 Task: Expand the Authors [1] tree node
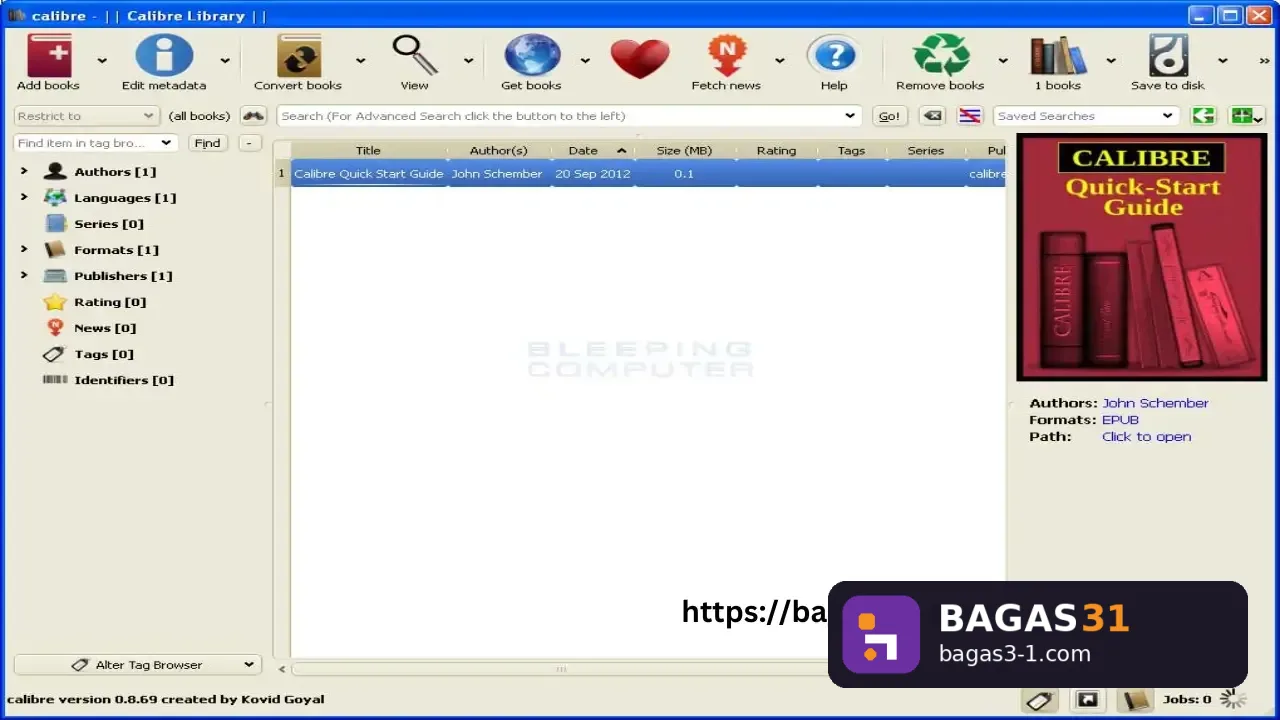24,171
